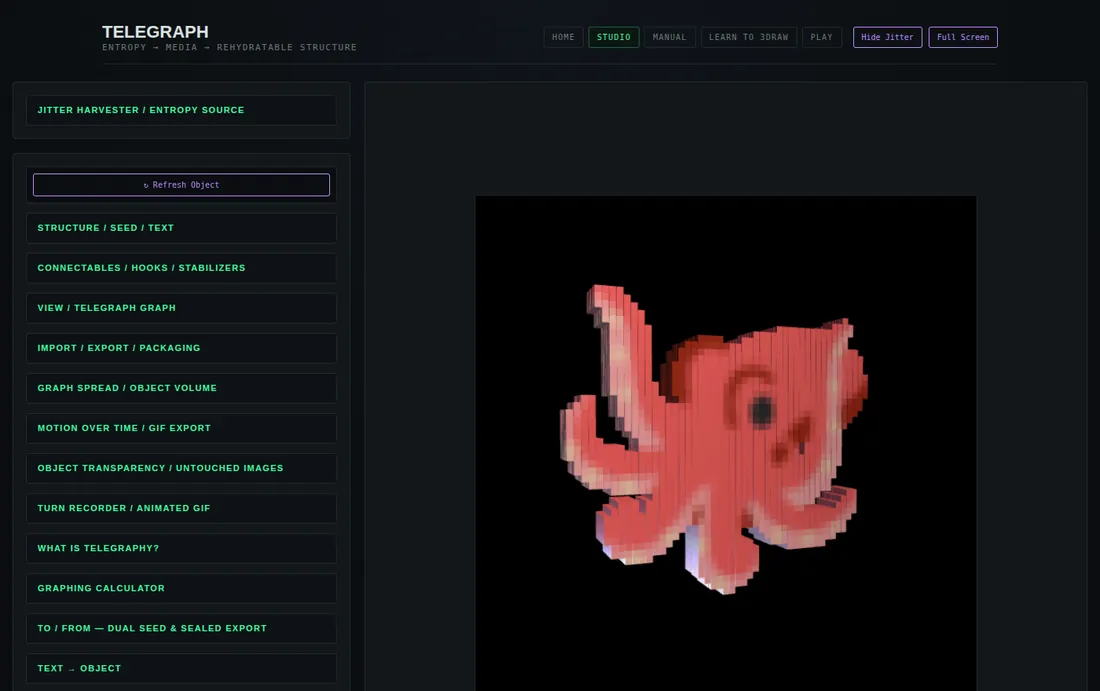The height and width of the screenshot is (691, 1100).
Task: Open Turn Recorder / Animated GIF section
Action: 181,508
